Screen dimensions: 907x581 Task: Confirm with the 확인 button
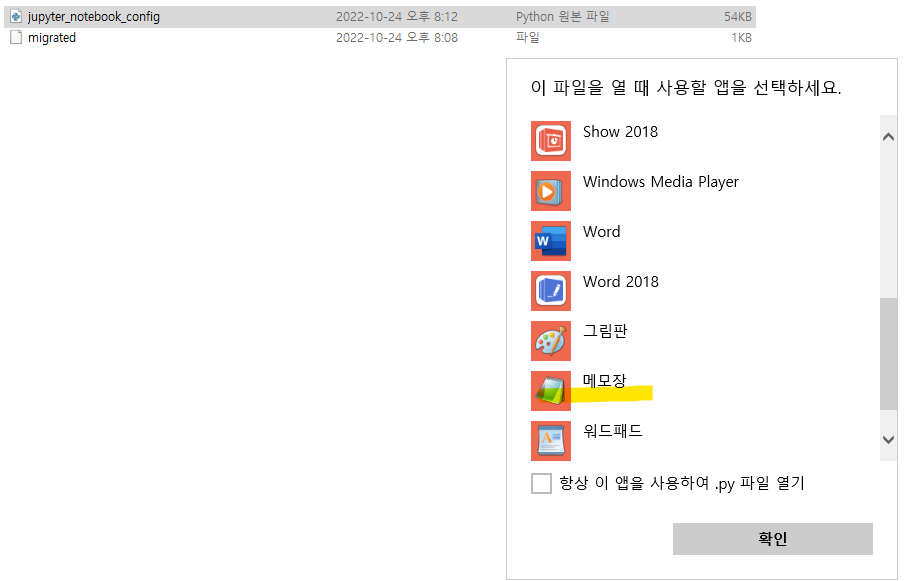(772, 539)
